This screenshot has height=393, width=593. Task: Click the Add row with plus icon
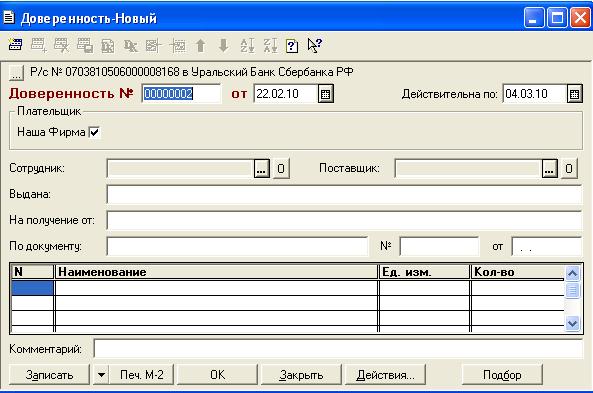(39, 45)
